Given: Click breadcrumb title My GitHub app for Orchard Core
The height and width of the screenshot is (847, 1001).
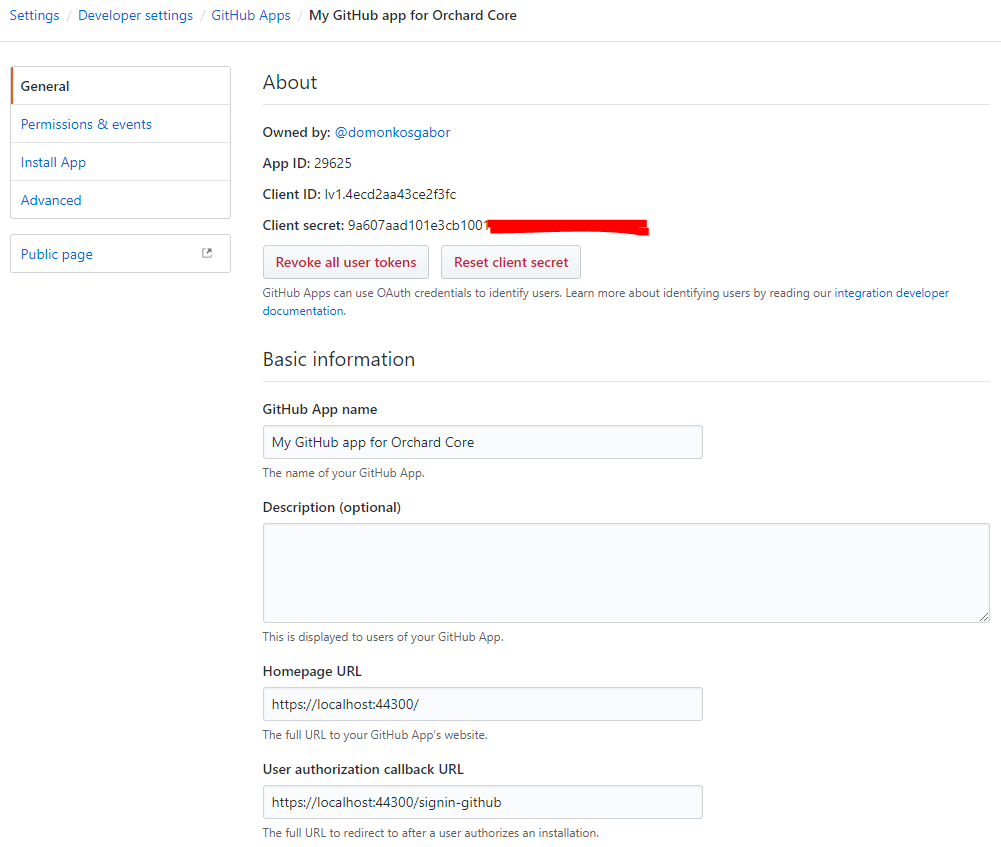Looking at the screenshot, I should 413,15.
